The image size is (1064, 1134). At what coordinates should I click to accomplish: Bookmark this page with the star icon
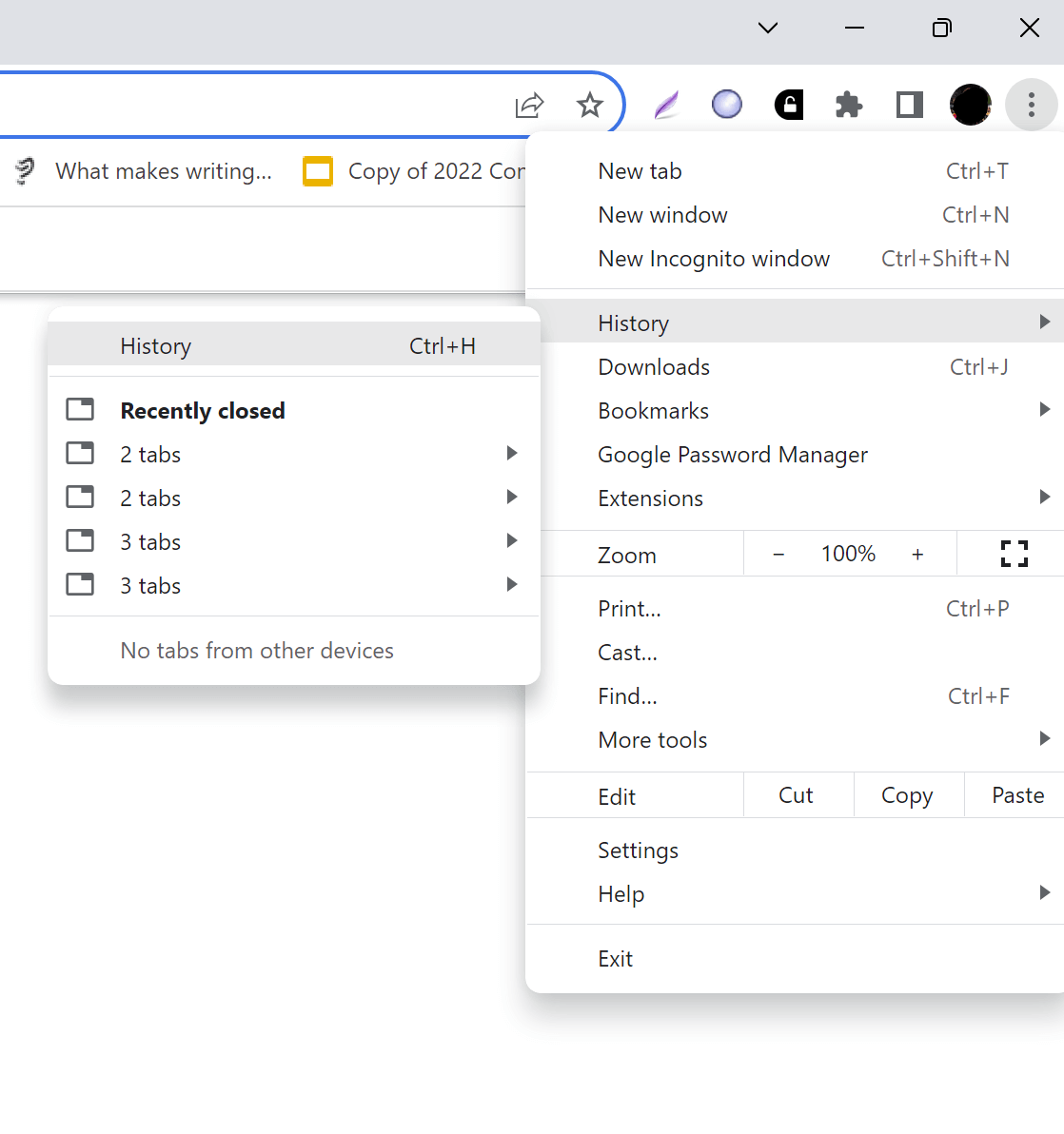tap(590, 105)
